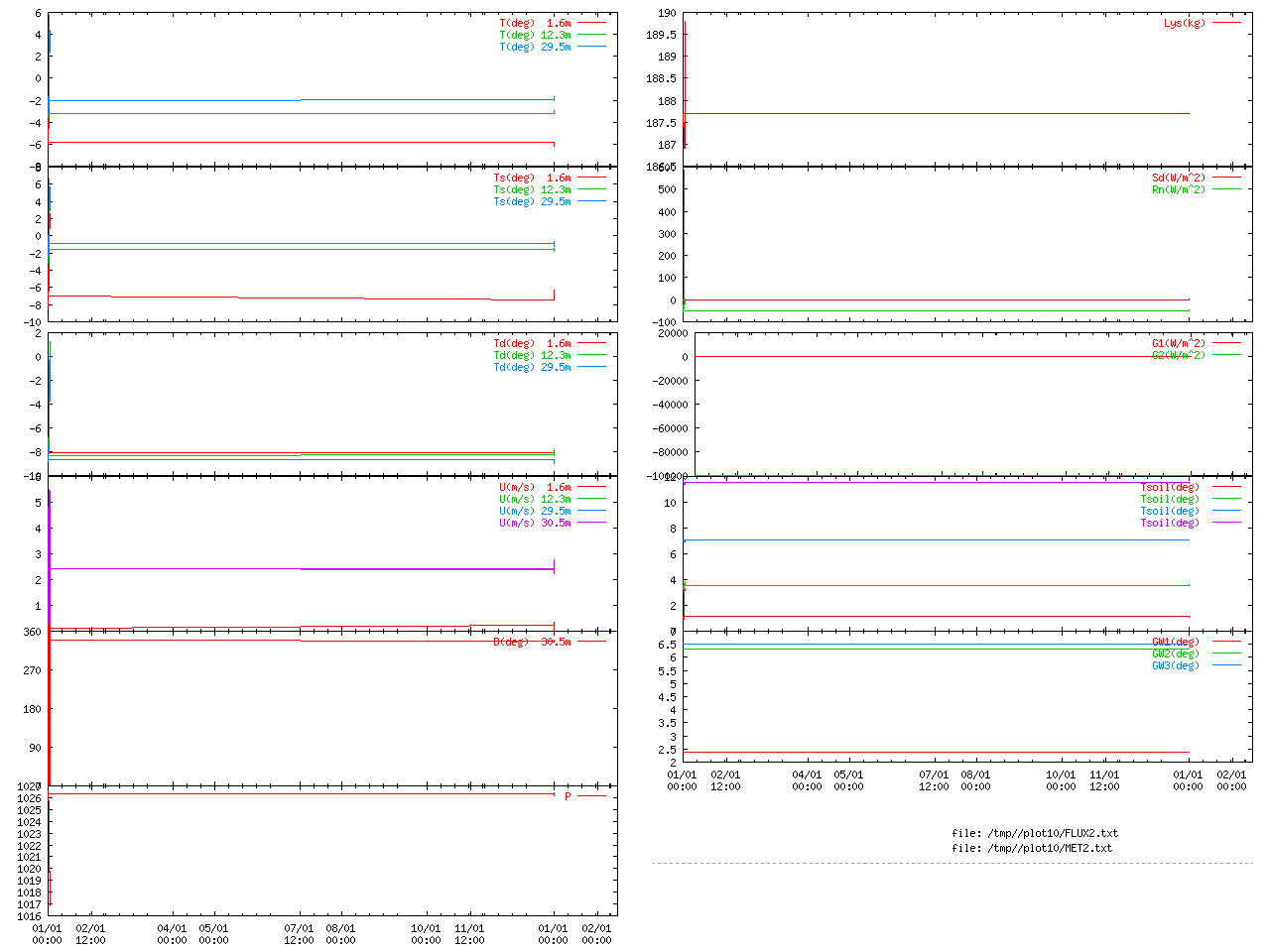
Task: Pick the U(m/s) 29.5m legend entry
Action: tap(535, 511)
